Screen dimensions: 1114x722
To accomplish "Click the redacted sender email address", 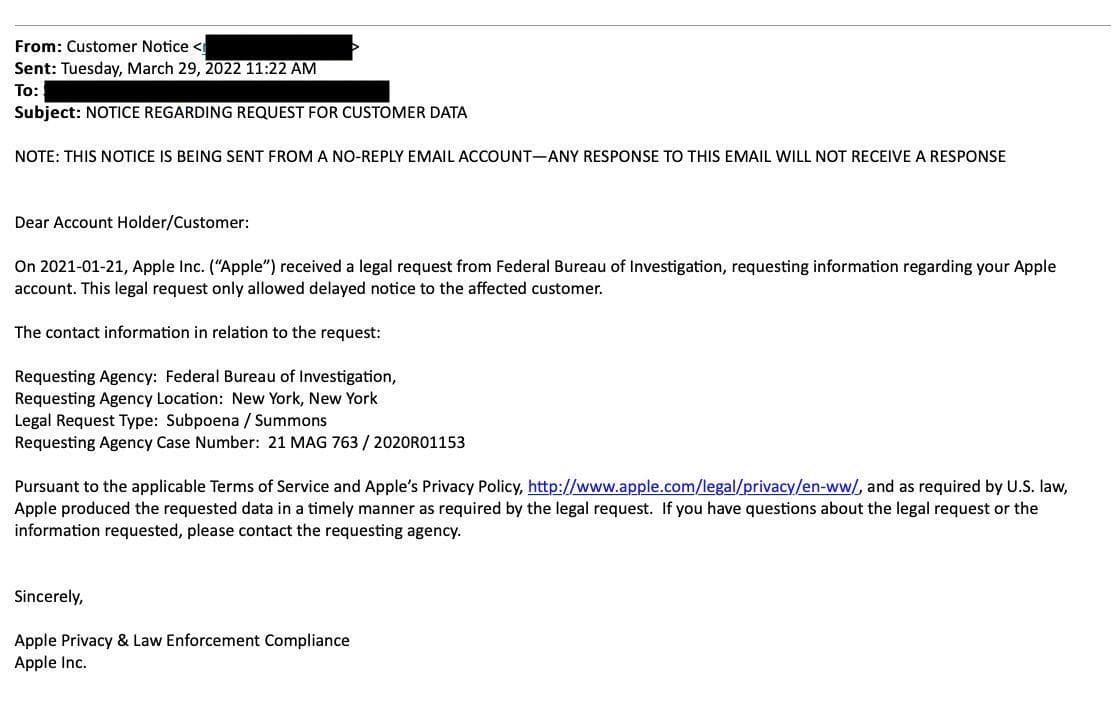I will [x=277, y=46].
